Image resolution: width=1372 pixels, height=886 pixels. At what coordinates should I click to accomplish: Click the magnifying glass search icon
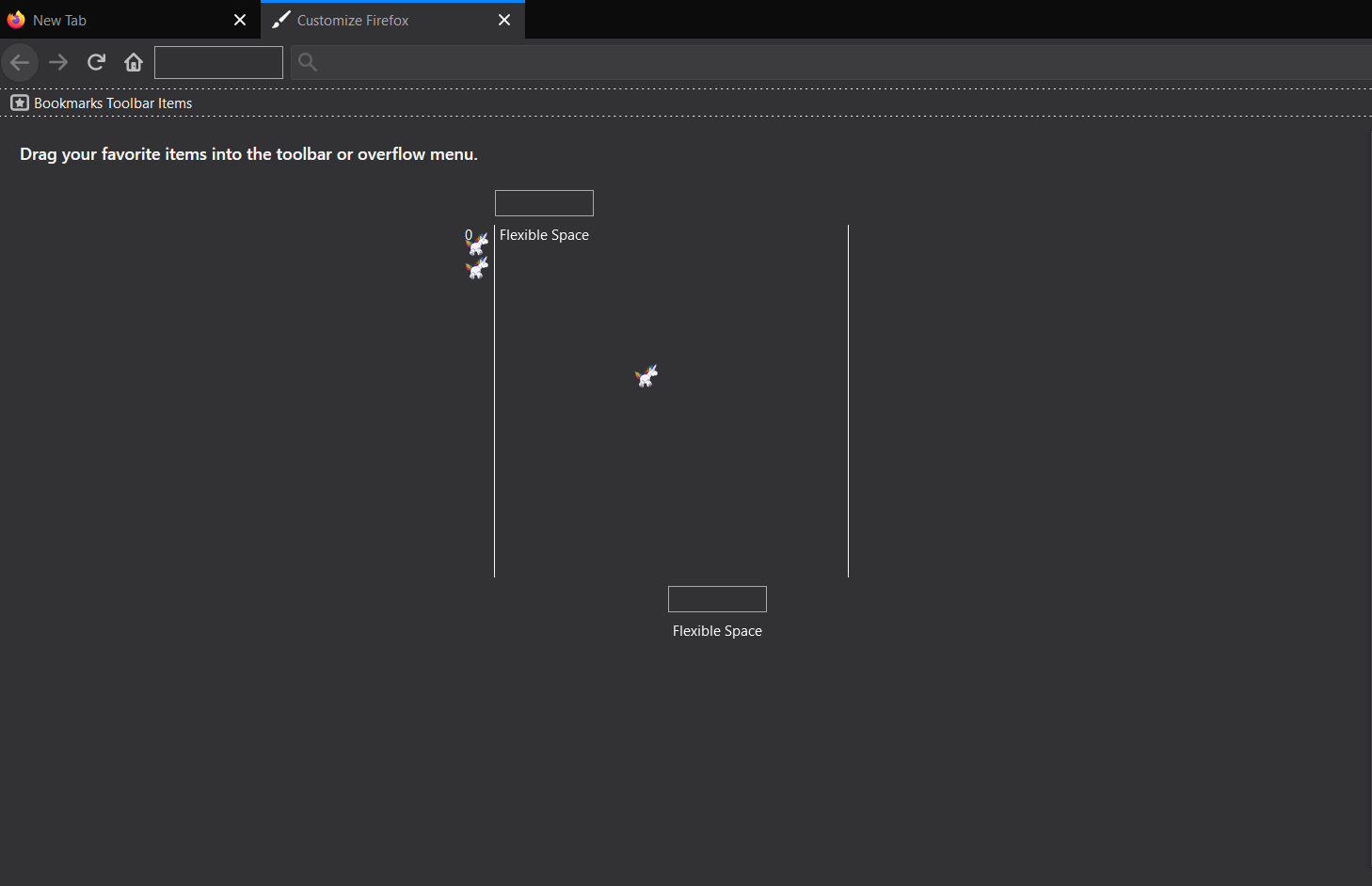coord(308,63)
